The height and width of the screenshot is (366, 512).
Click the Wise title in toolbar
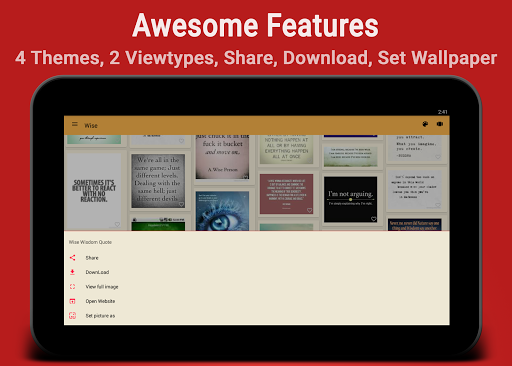pyautogui.click(x=91, y=126)
